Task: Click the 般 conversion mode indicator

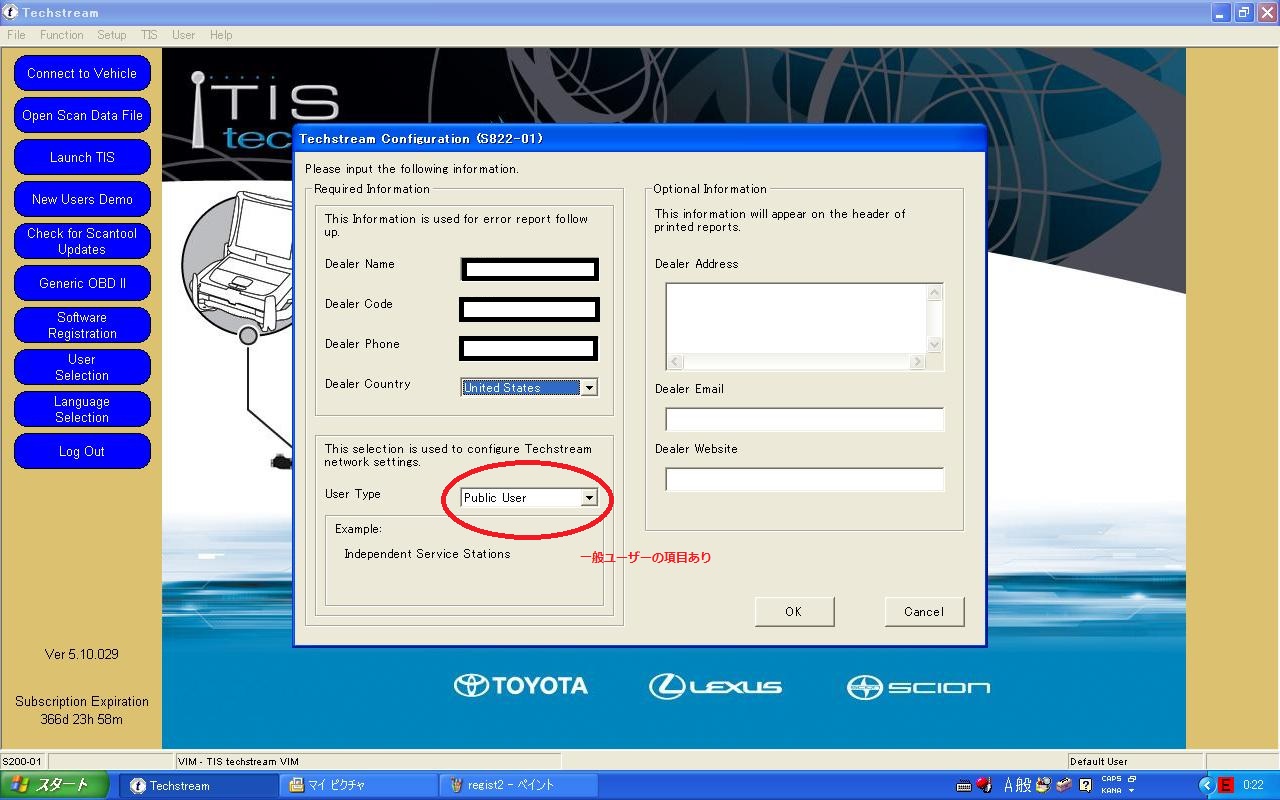Action: [1026, 785]
